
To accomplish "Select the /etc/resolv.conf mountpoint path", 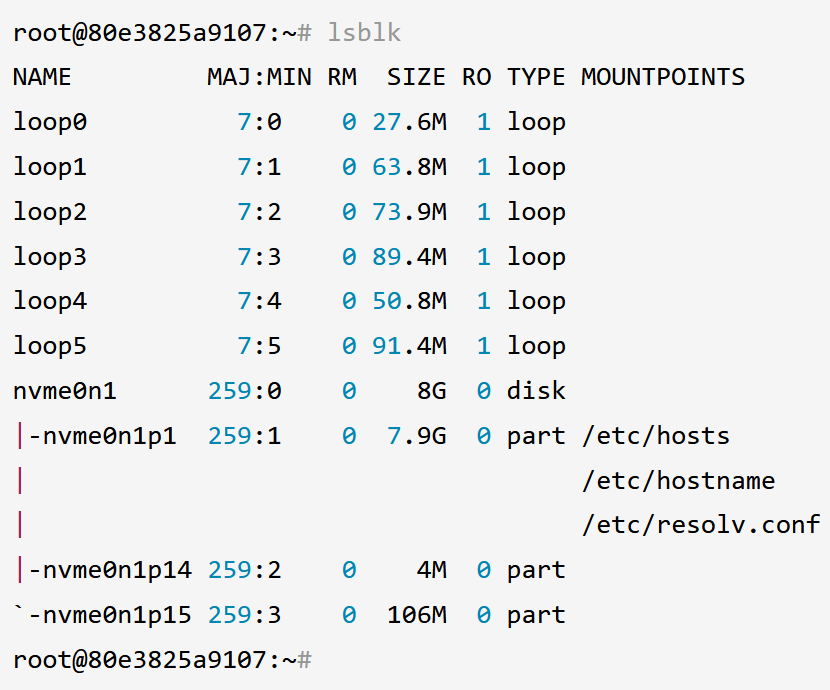I will pos(700,525).
